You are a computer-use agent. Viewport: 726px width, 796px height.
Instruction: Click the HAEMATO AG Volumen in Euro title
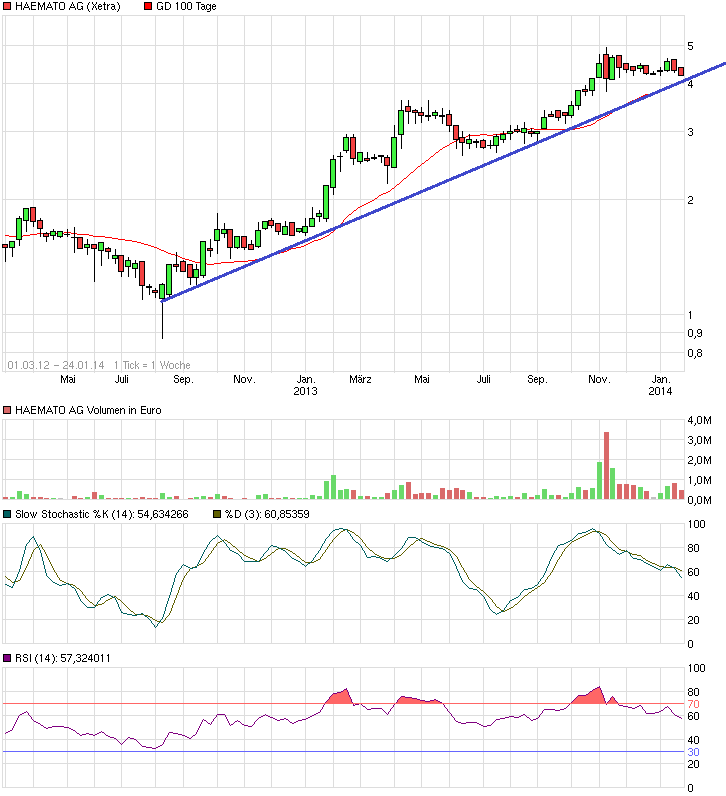point(88,410)
